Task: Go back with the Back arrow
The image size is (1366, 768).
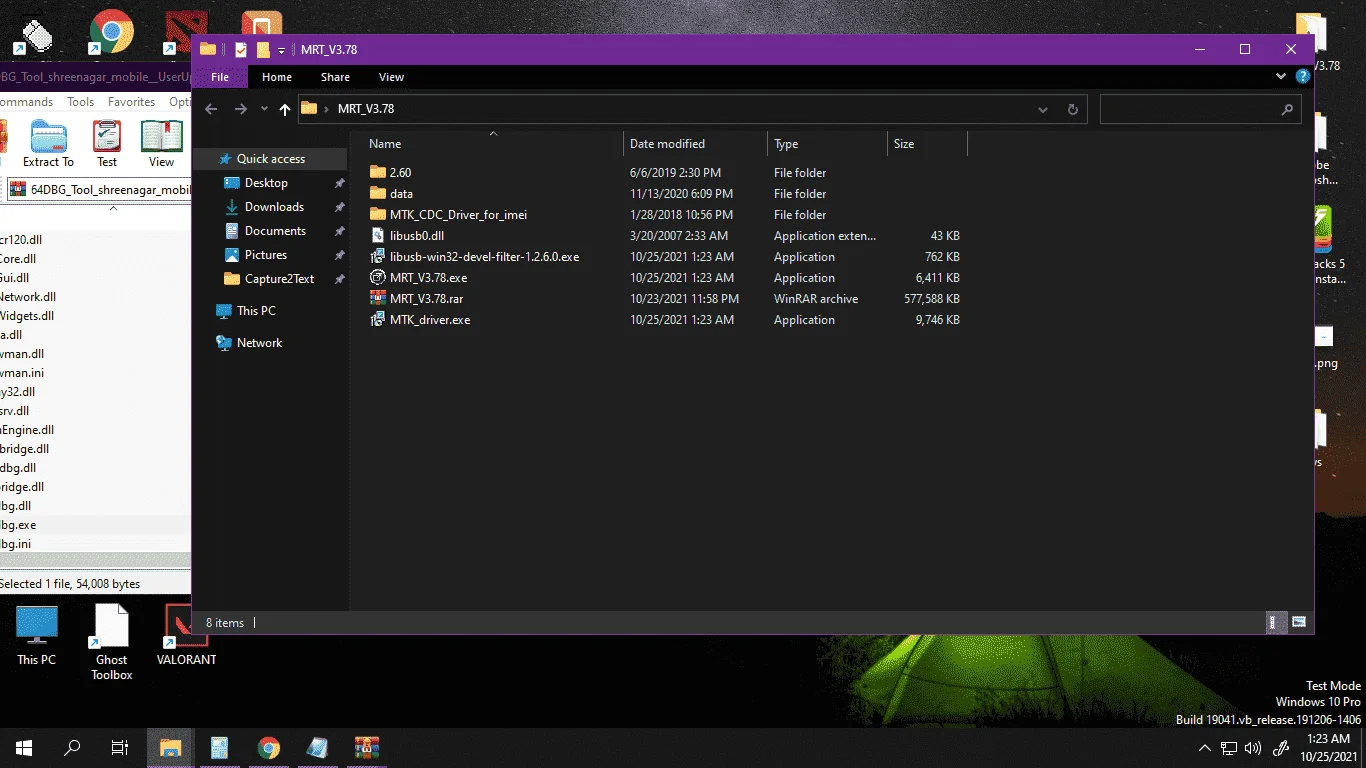Action: [x=211, y=109]
